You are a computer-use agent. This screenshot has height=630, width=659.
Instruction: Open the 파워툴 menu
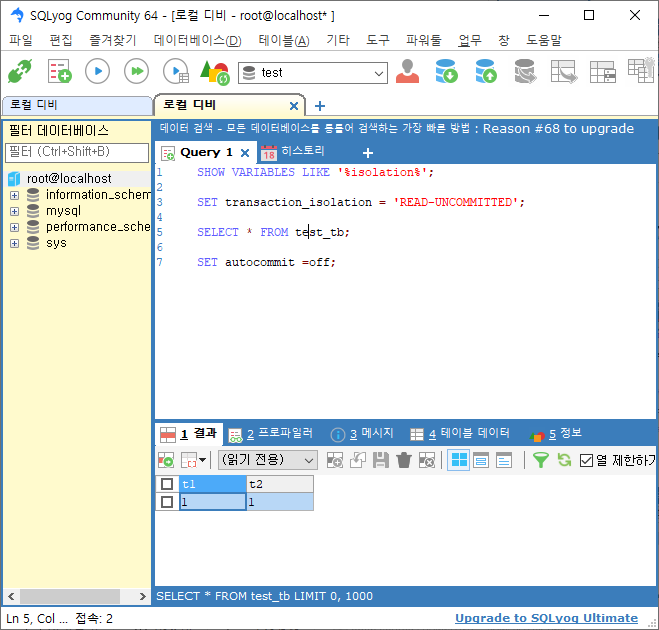pos(424,40)
